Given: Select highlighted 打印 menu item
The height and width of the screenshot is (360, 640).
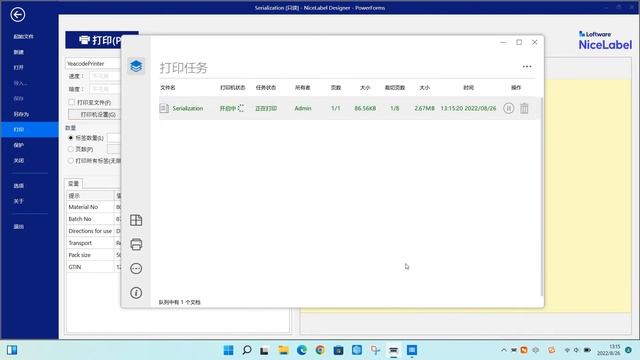Looking at the screenshot, I should (x=29, y=129).
